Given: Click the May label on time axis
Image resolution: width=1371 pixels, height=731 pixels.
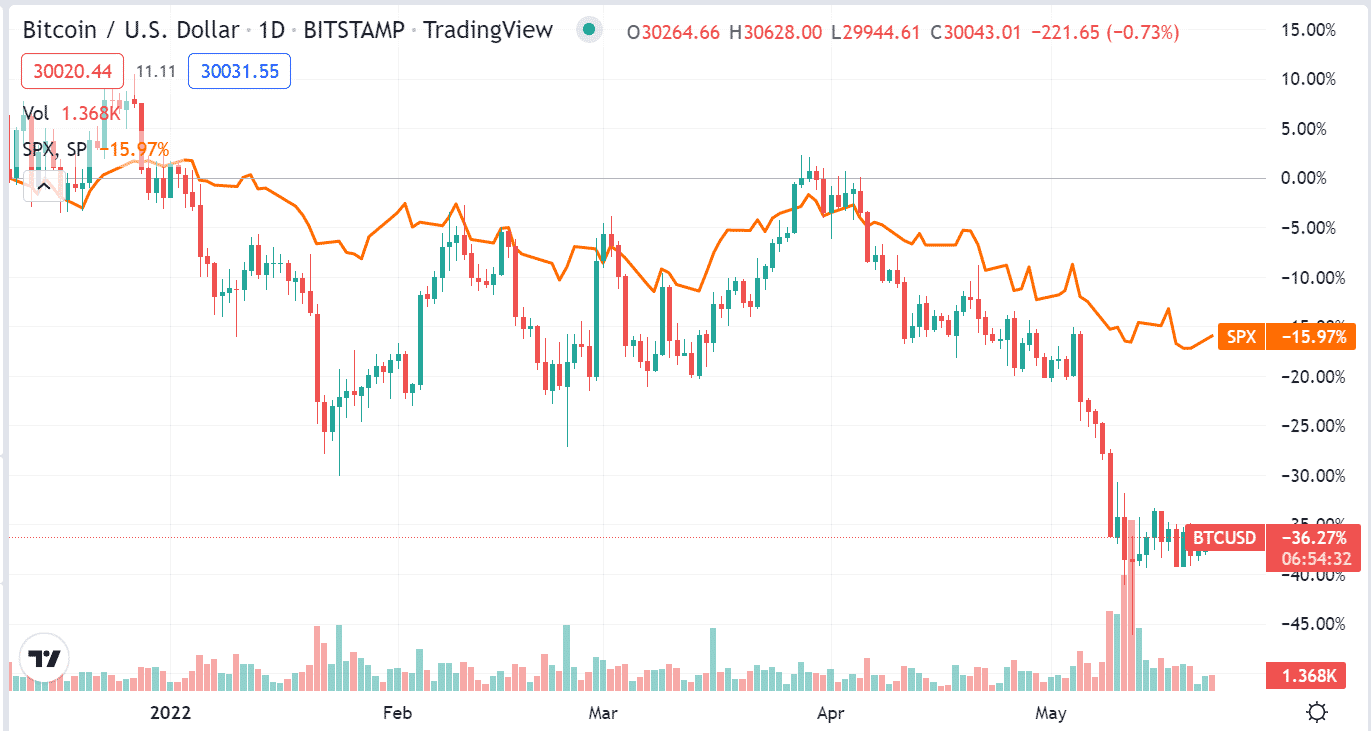Looking at the screenshot, I should point(1051,713).
